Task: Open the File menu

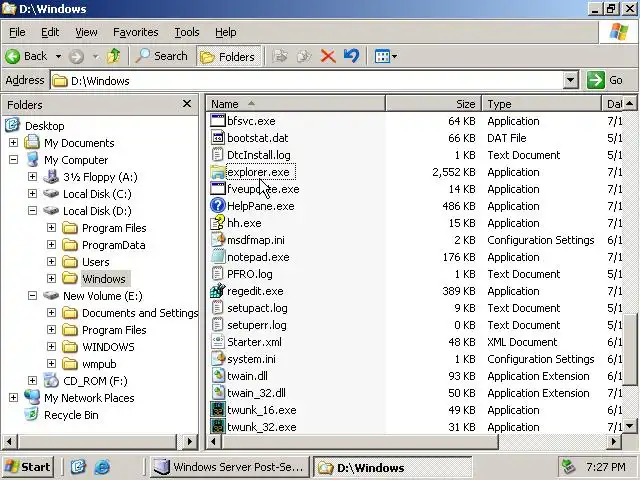Action: 17,32
